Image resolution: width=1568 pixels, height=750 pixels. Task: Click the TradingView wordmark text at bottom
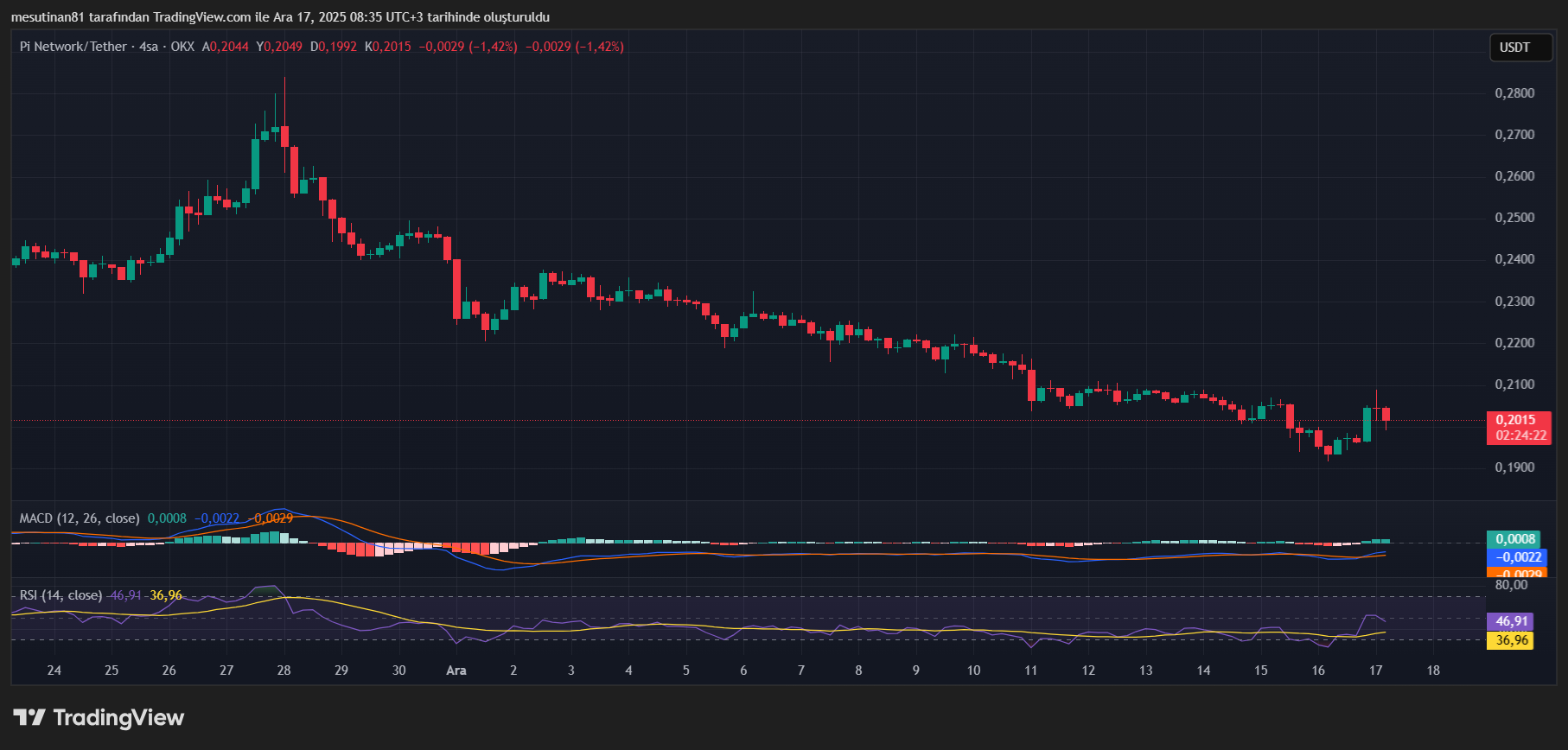(x=118, y=718)
